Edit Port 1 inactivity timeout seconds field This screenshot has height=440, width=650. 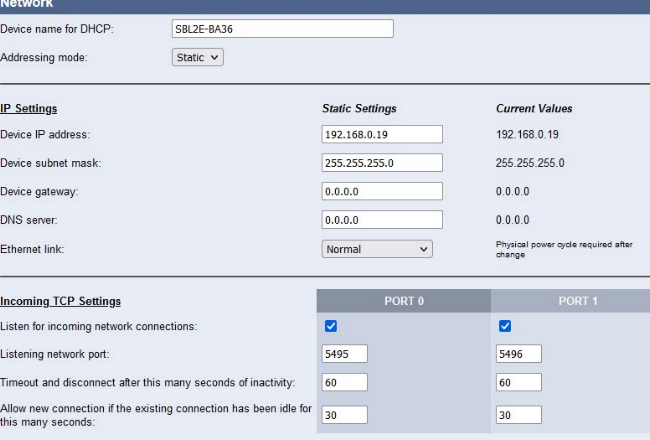click(x=519, y=382)
